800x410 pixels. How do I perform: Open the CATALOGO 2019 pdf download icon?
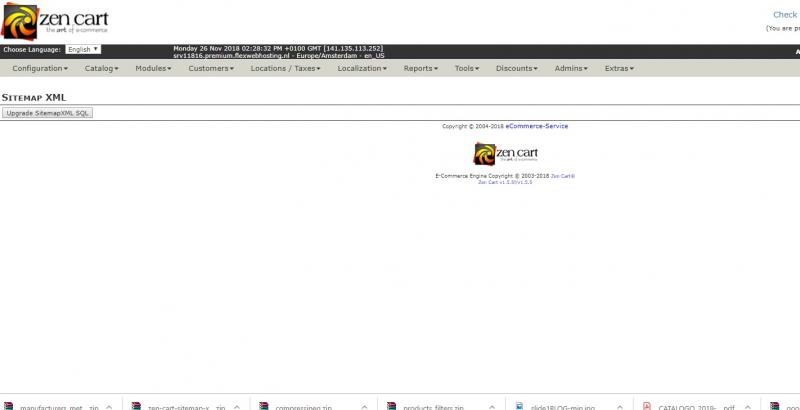tap(647, 406)
